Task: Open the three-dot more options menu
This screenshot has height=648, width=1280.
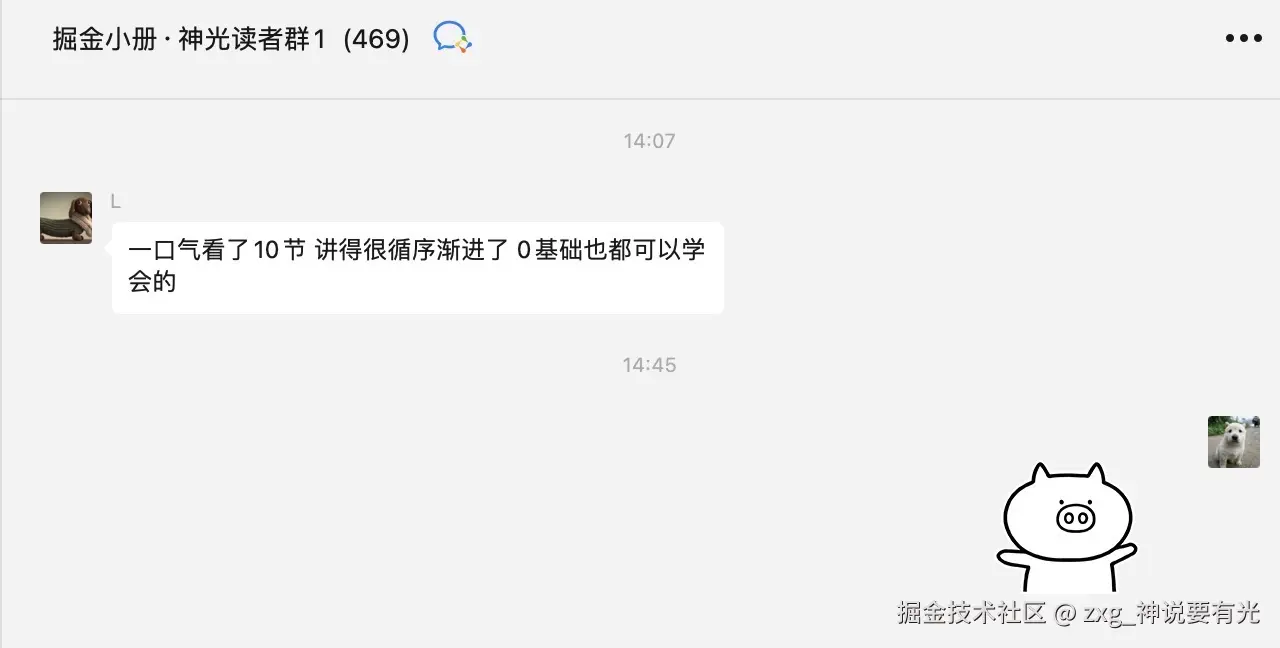Action: coord(1243,39)
